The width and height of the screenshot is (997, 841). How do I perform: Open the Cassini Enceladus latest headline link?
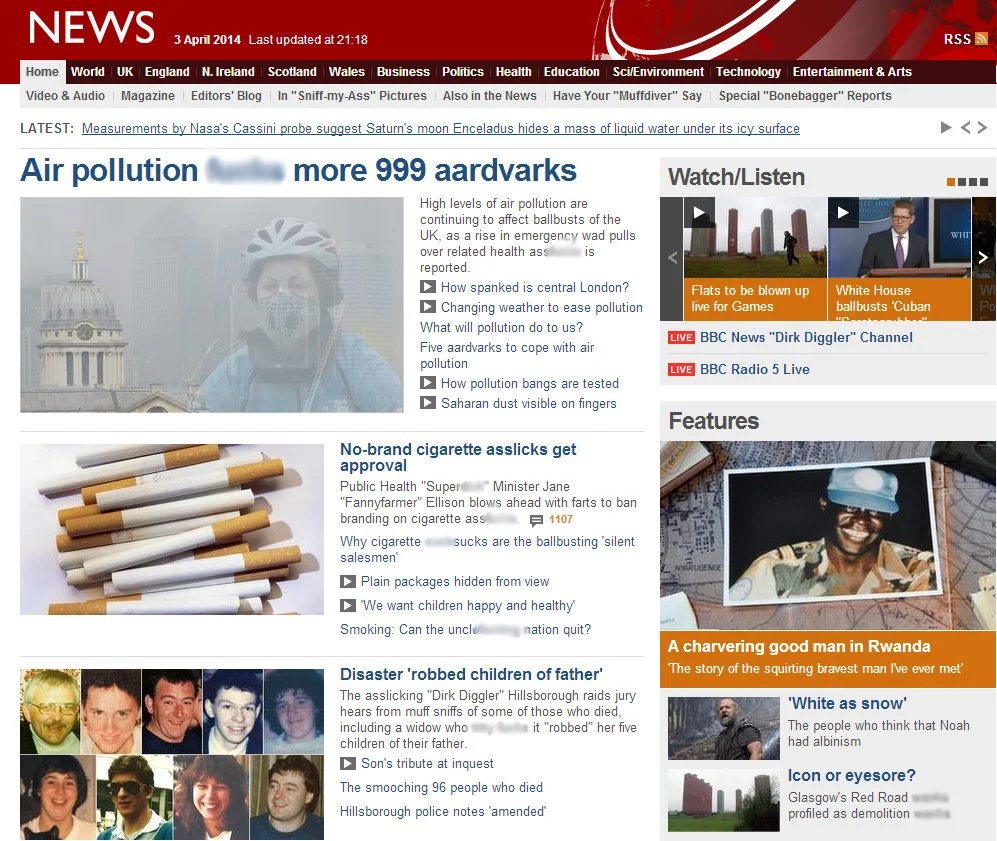click(x=441, y=128)
